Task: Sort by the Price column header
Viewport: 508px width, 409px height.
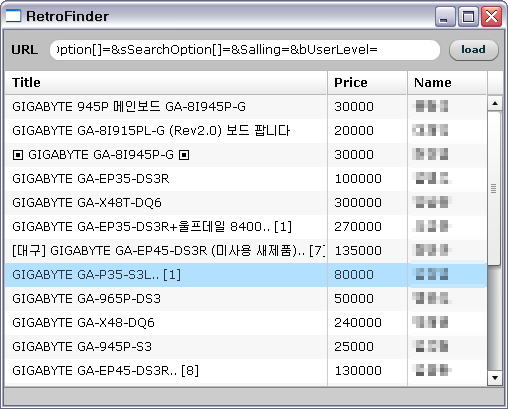Action: (367, 82)
